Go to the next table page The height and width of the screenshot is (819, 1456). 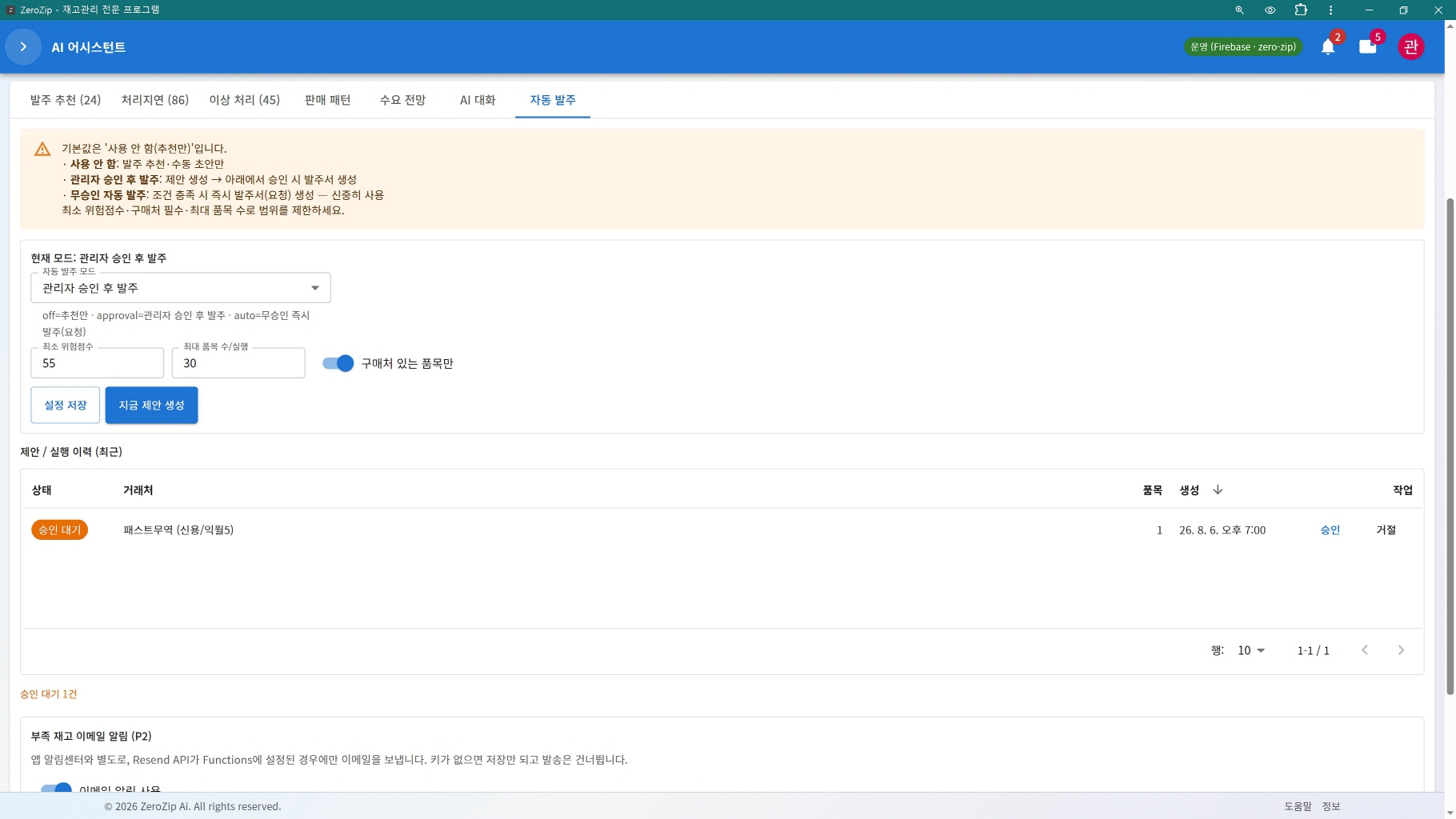[1401, 650]
